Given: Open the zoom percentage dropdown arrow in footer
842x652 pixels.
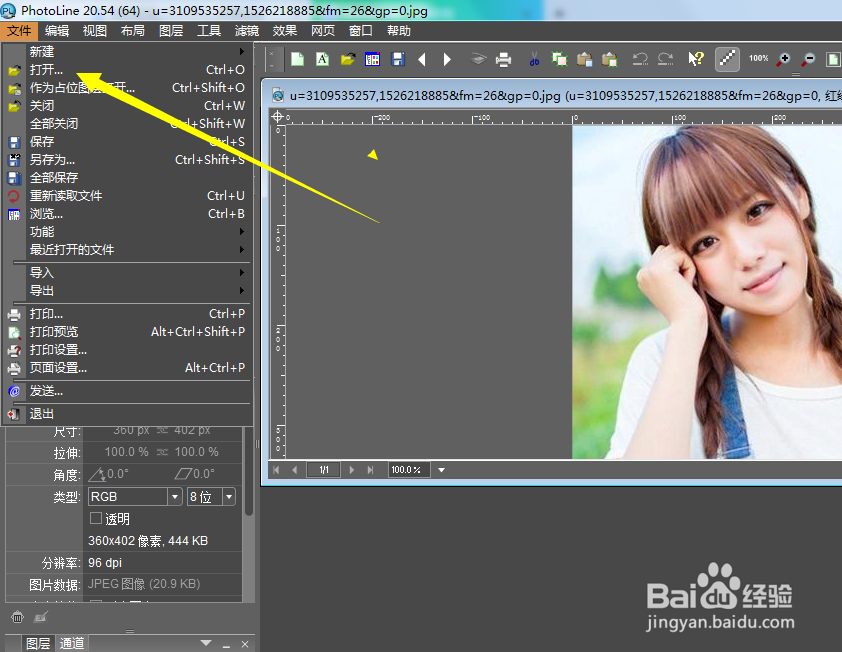Looking at the screenshot, I should click(x=441, y=470).
